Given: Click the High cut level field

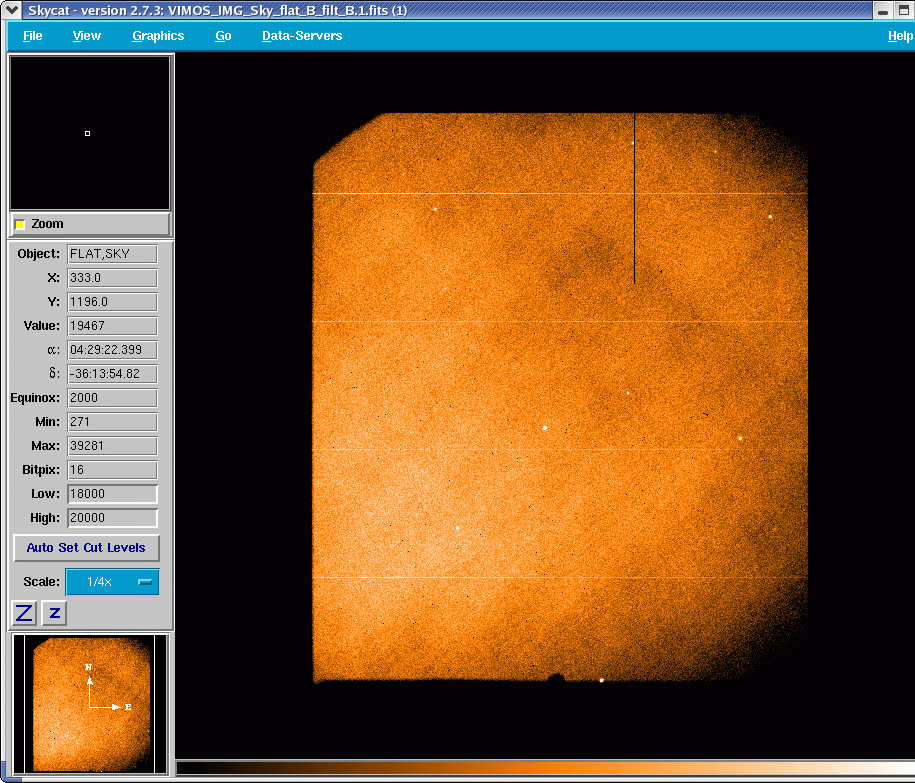Looking at the screenshot, I should click(x=112, y=518).
